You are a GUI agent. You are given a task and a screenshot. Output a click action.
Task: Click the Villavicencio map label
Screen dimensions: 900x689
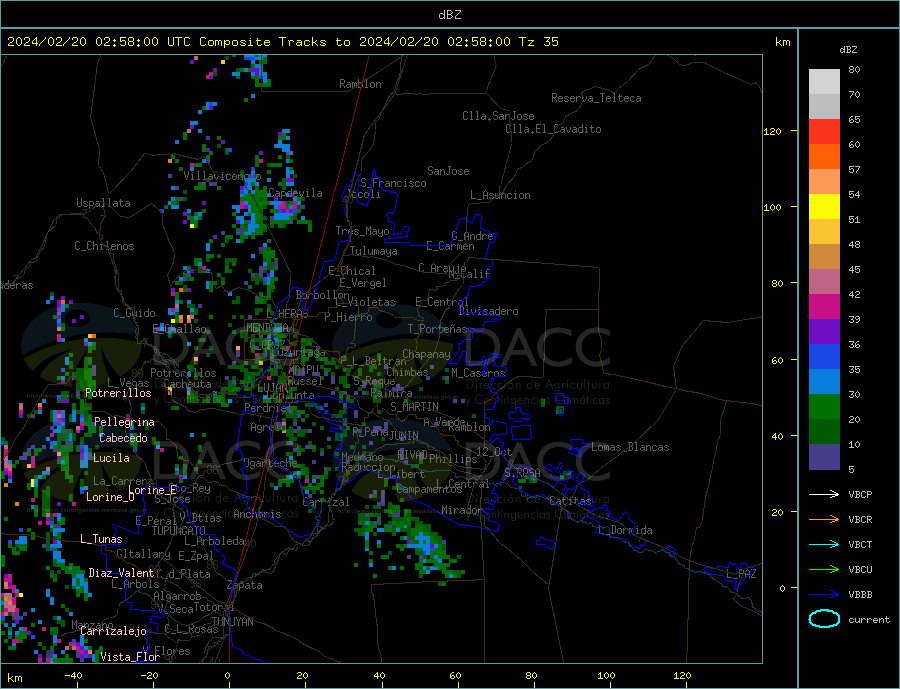tap(222, 176)
